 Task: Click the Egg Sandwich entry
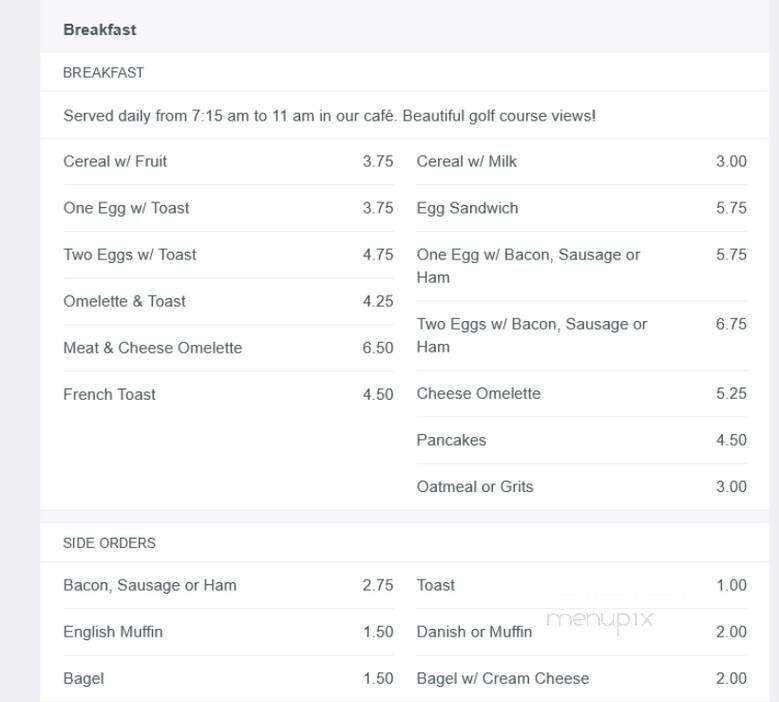(467, 208)
